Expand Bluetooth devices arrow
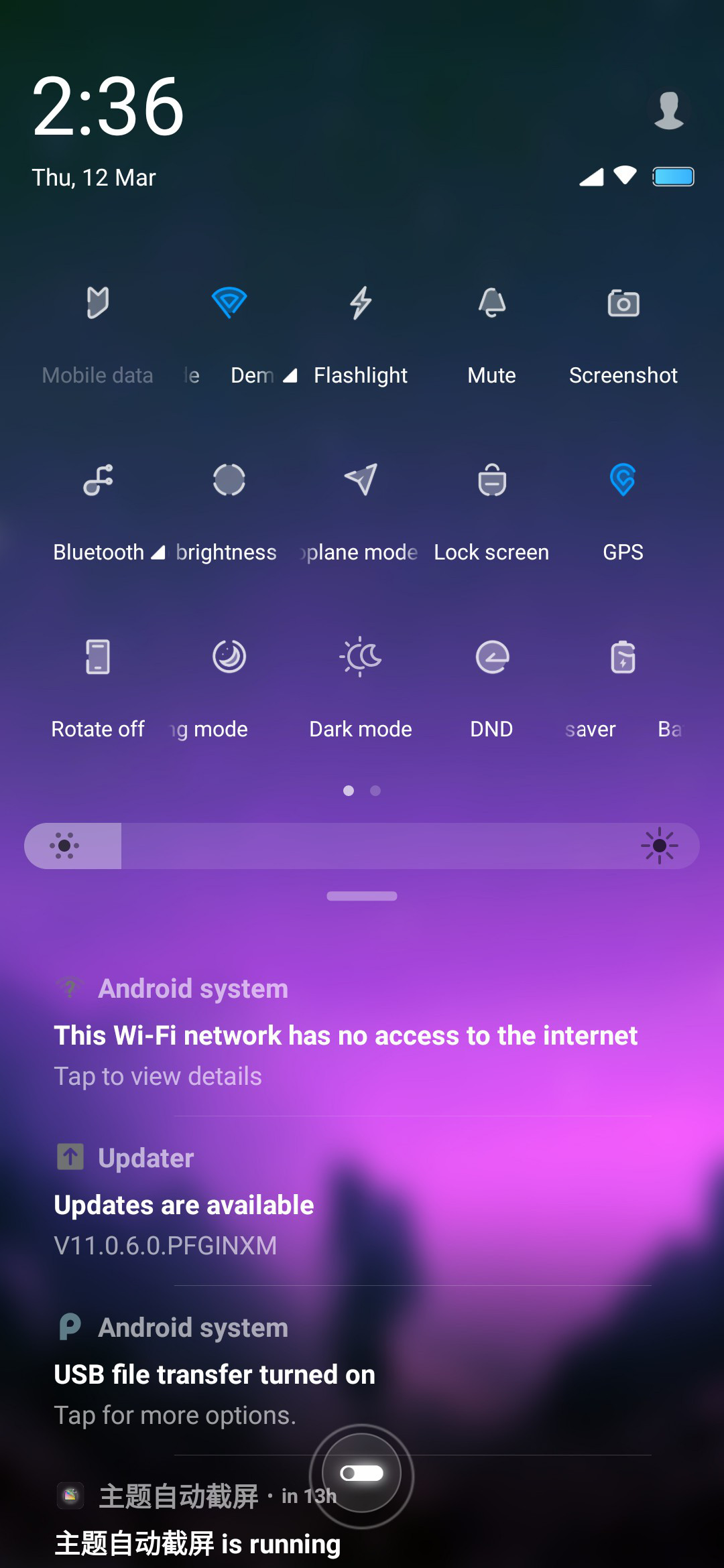The height and width of the screenshot is (1568, 724). coord(158,553)
